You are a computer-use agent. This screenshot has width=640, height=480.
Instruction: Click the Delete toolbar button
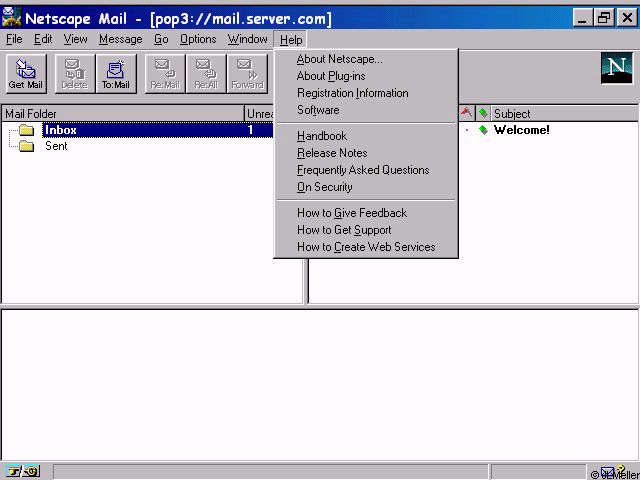click(75, 74)
